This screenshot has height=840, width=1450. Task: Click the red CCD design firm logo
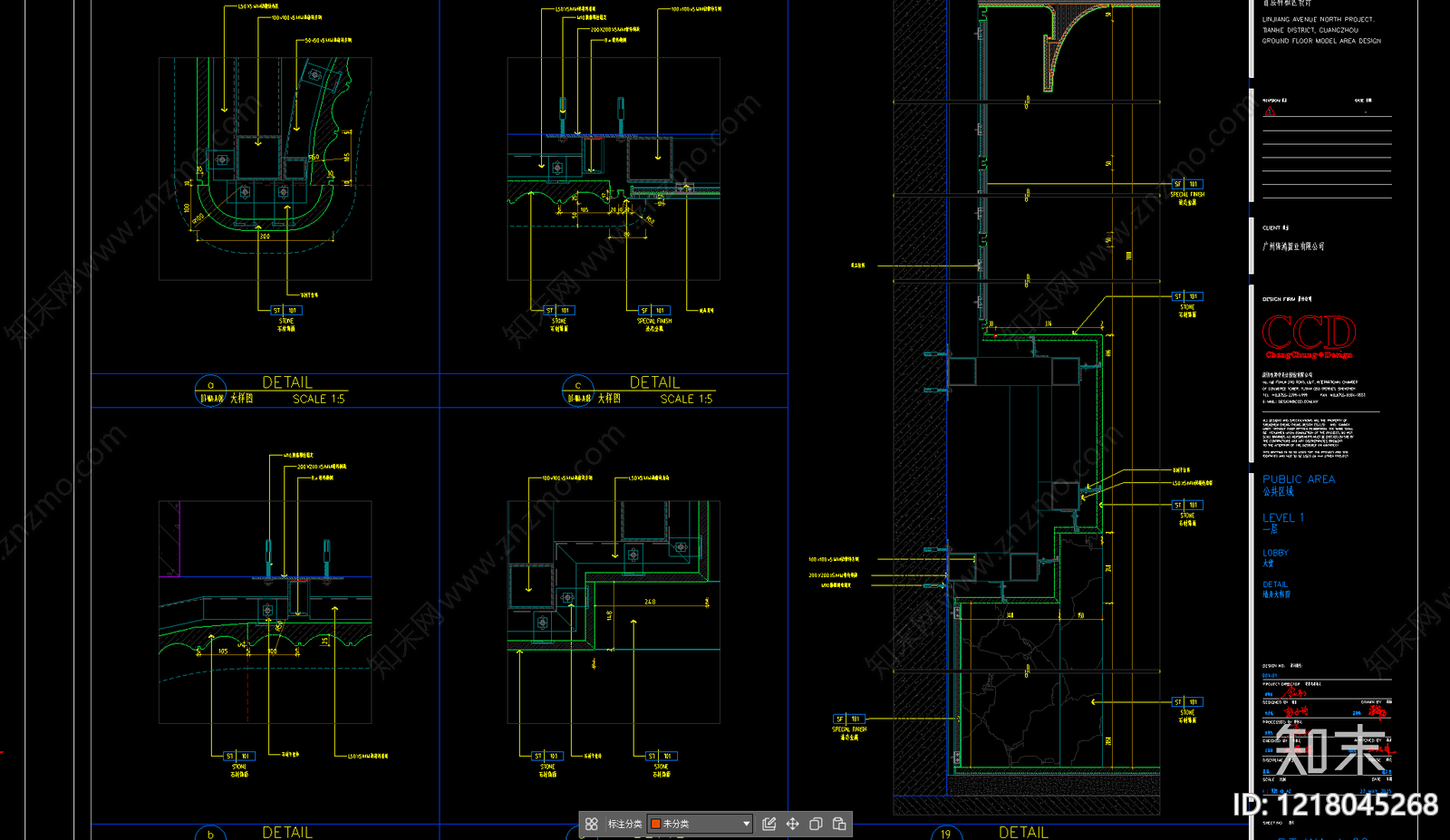pos(1309,336)
